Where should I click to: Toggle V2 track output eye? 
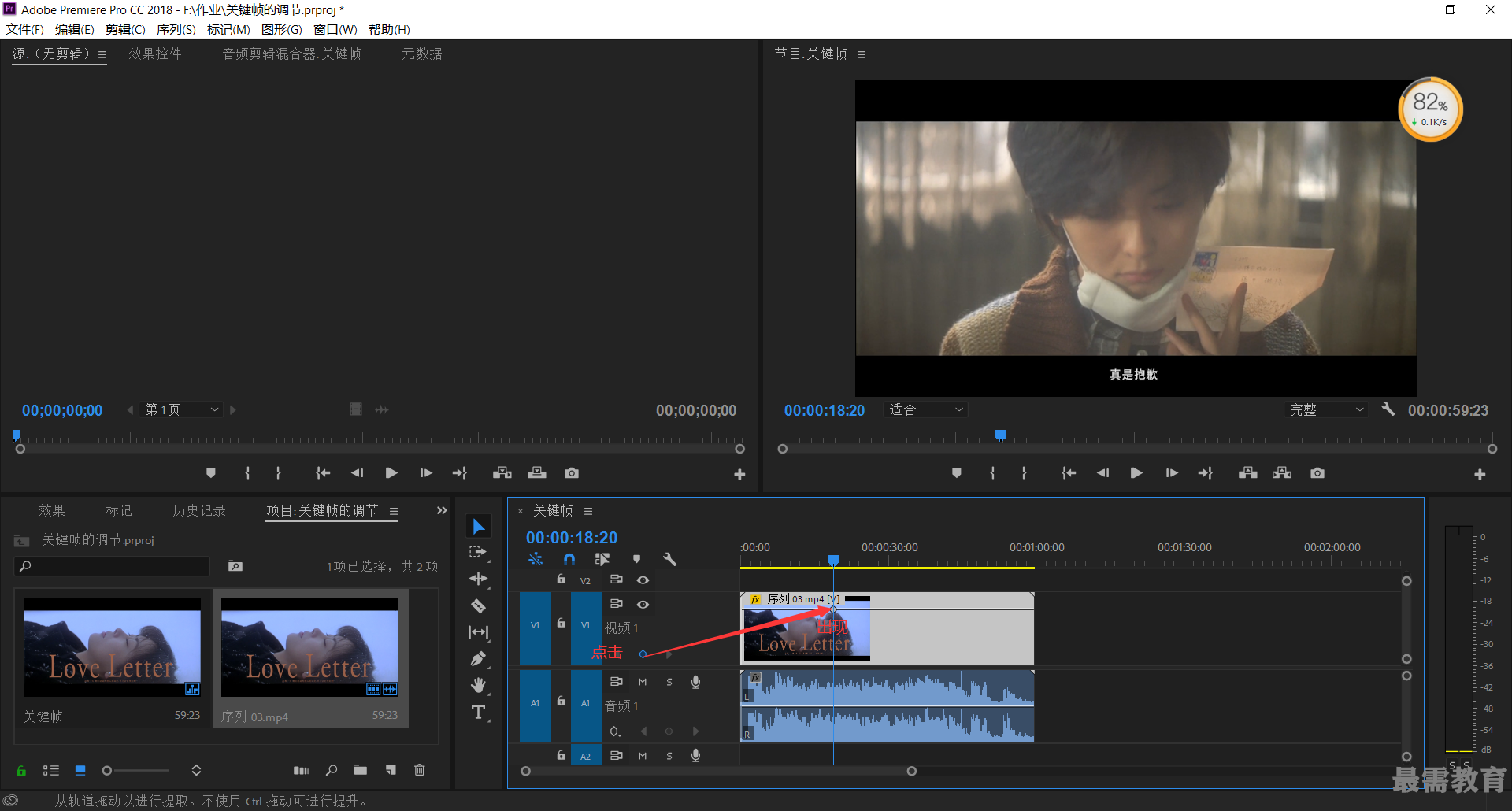[x=643, y=580]
